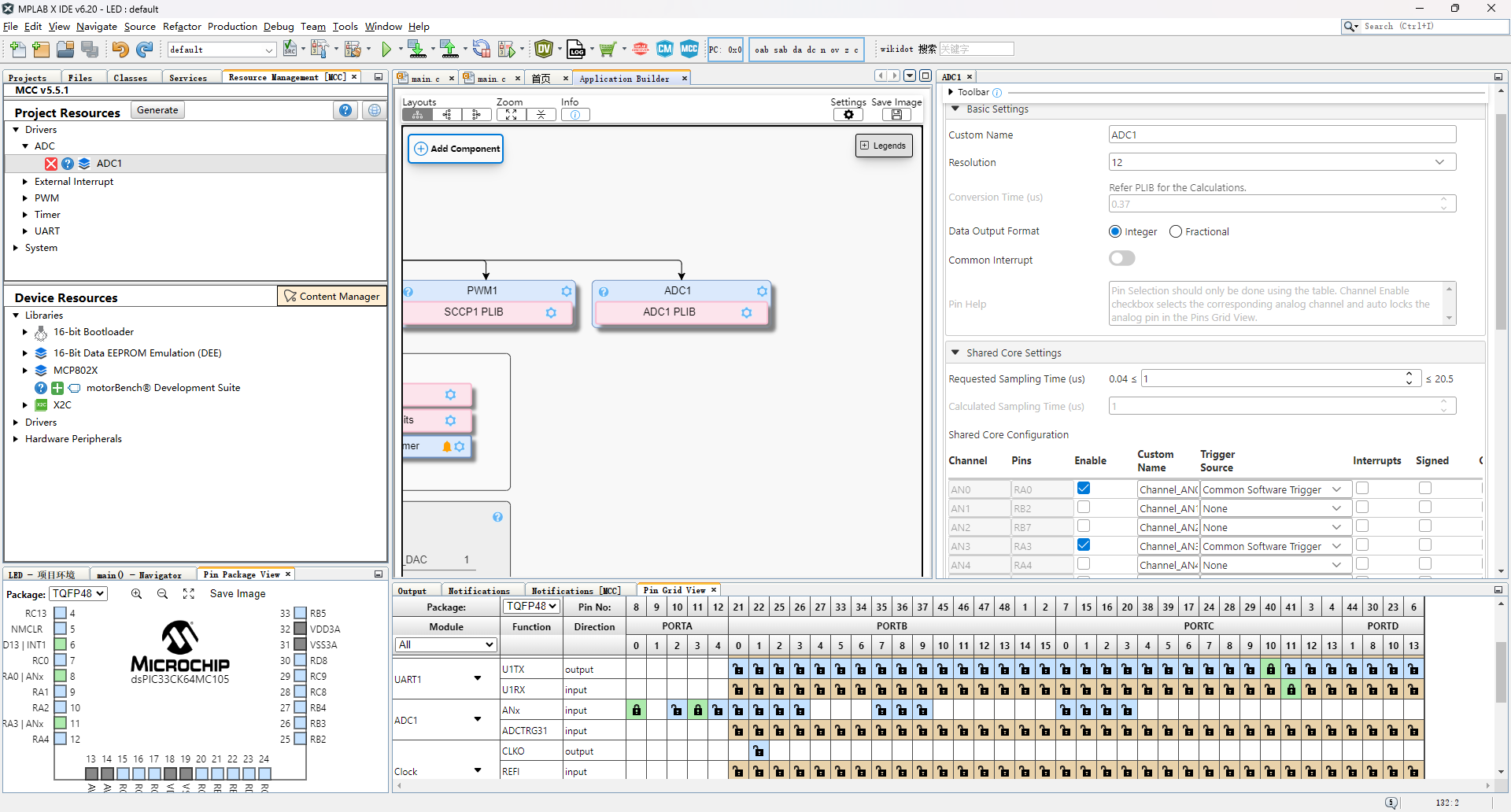This screenshot has width=1511, height=812.
Task: Click globe icon next to Project Resources help
Action: (x=375, y=110)
